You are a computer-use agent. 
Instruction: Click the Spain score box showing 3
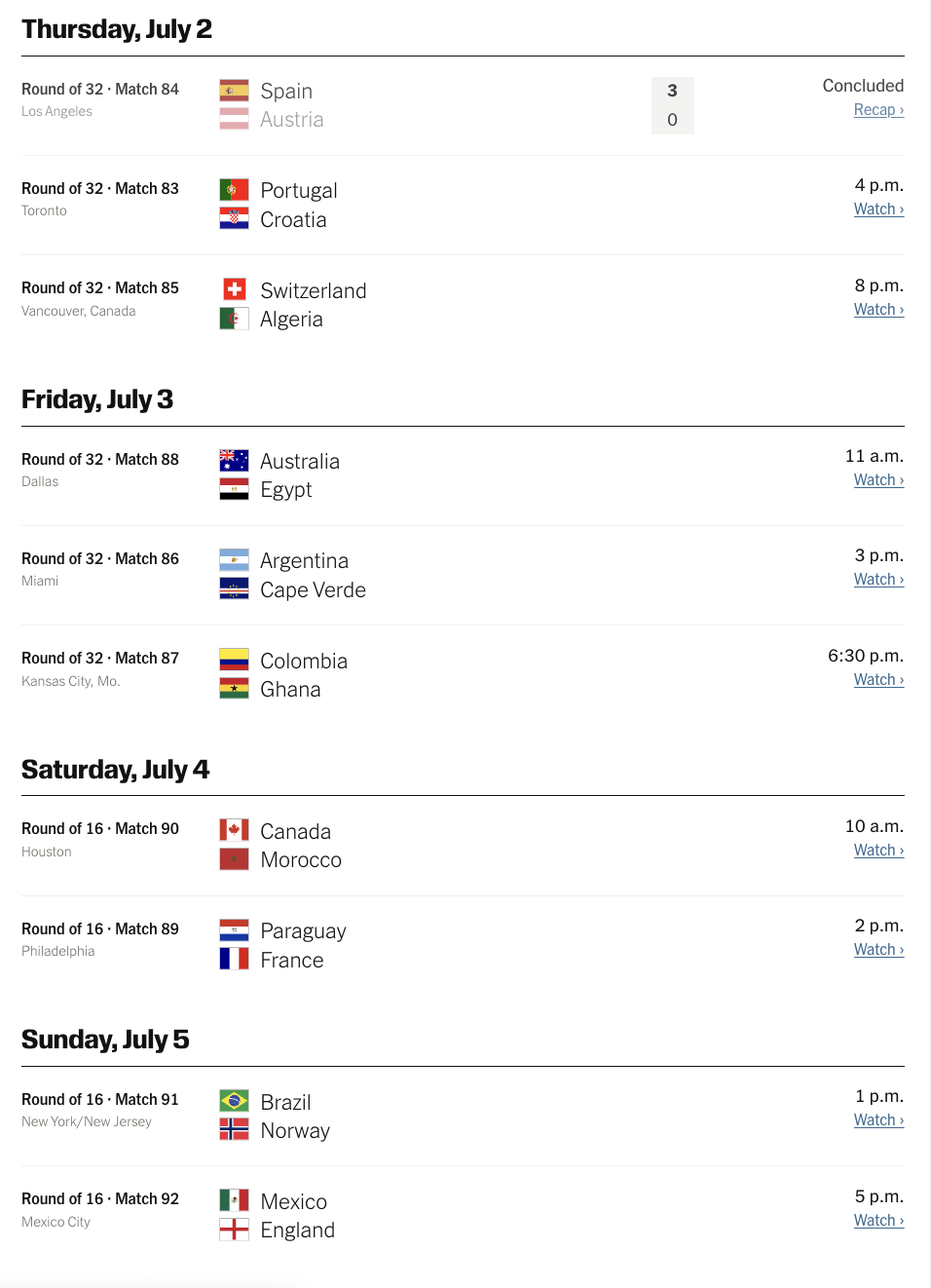[x=672, y=91]
